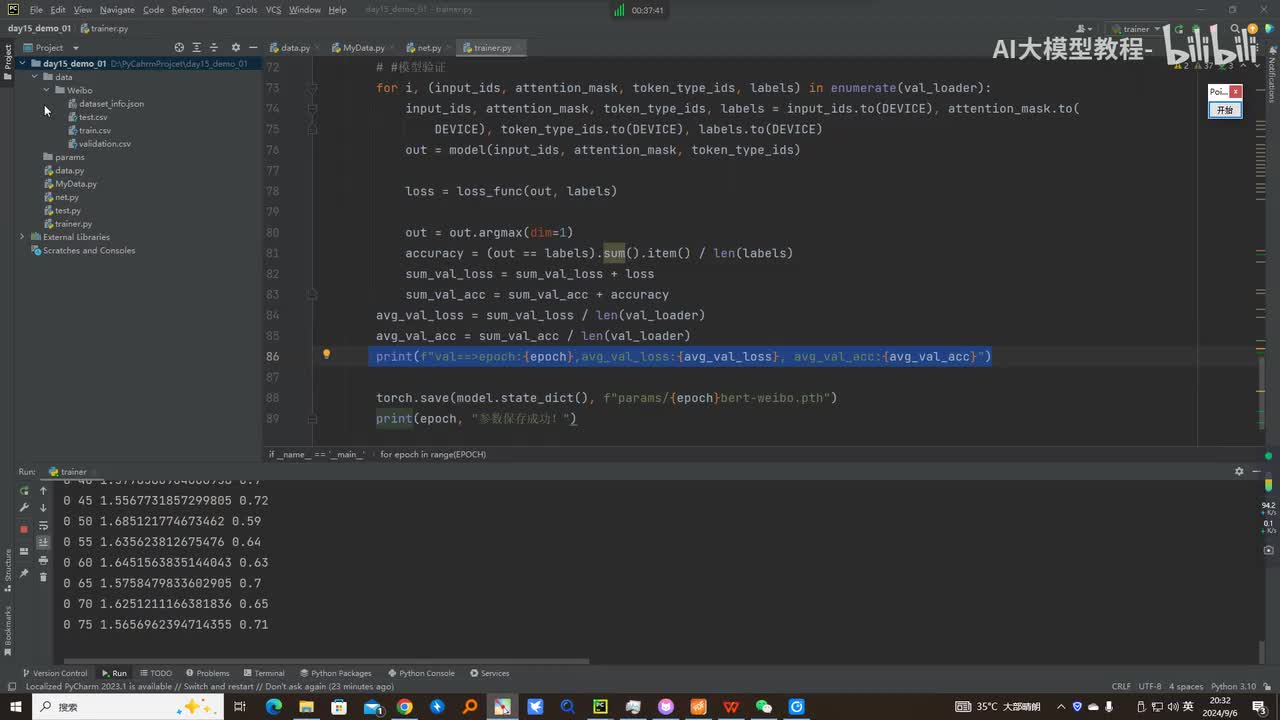The height and width of the screenshot is (720, 1280).
Task: Open net.py from Project tree
Action: [61, 197]
